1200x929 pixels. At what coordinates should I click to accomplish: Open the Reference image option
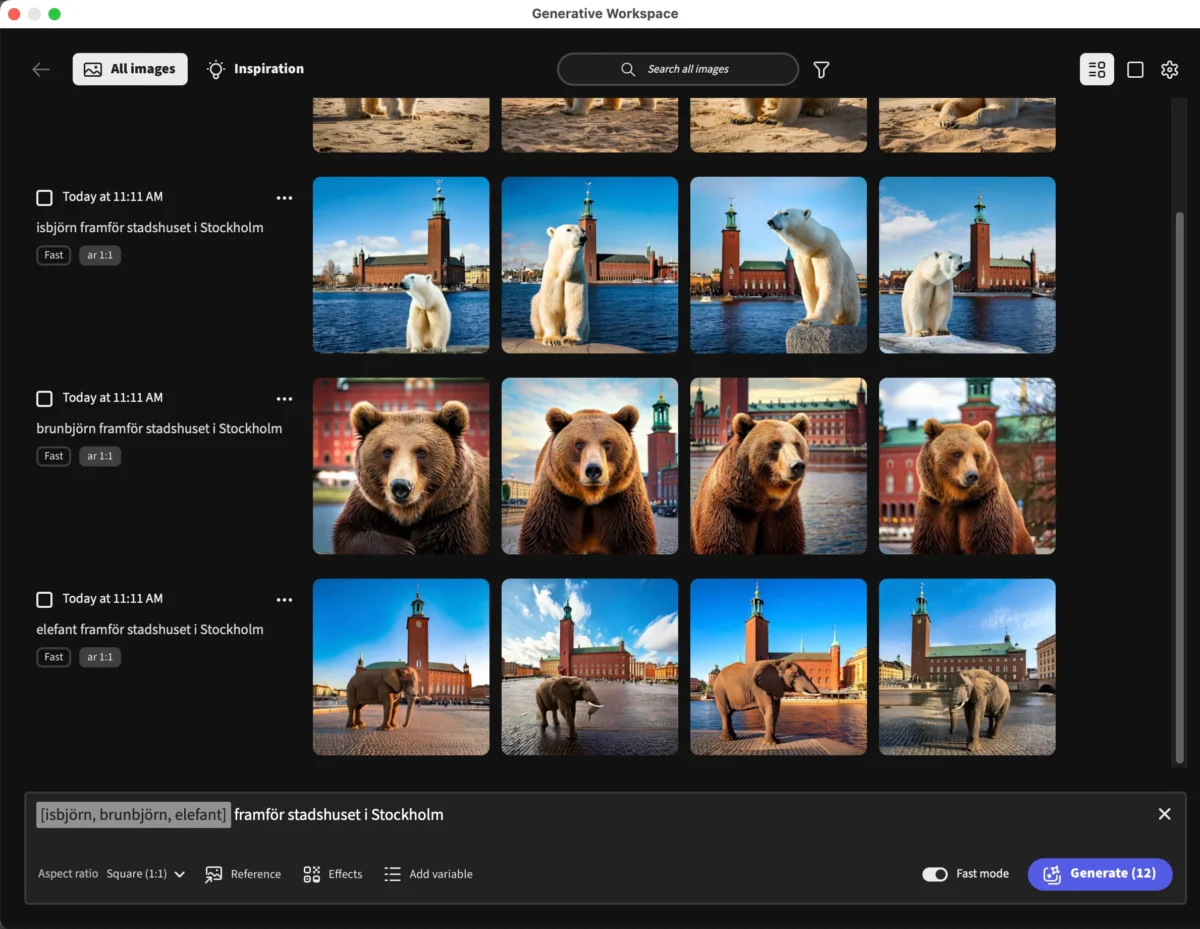point(243,874)
